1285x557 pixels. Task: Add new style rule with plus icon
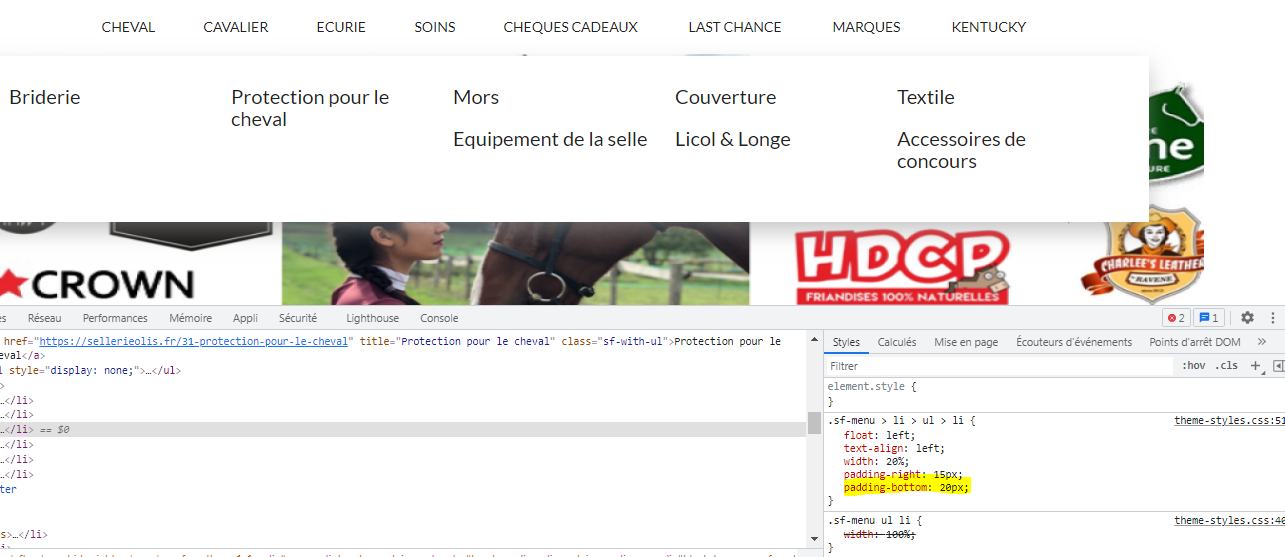pos(1255,366)
